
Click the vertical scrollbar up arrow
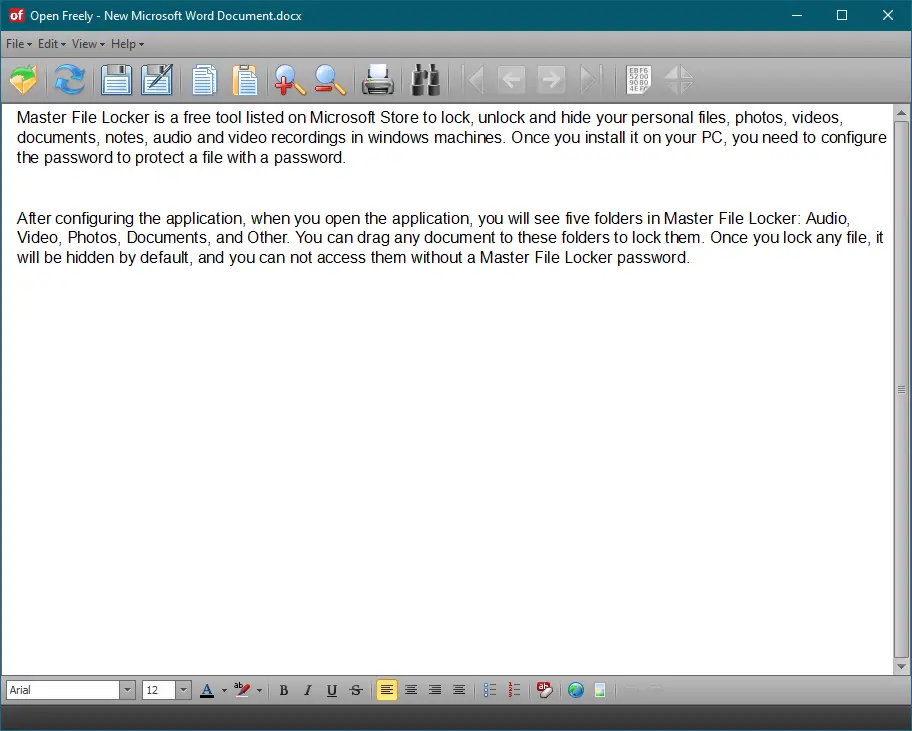(902, 113)
